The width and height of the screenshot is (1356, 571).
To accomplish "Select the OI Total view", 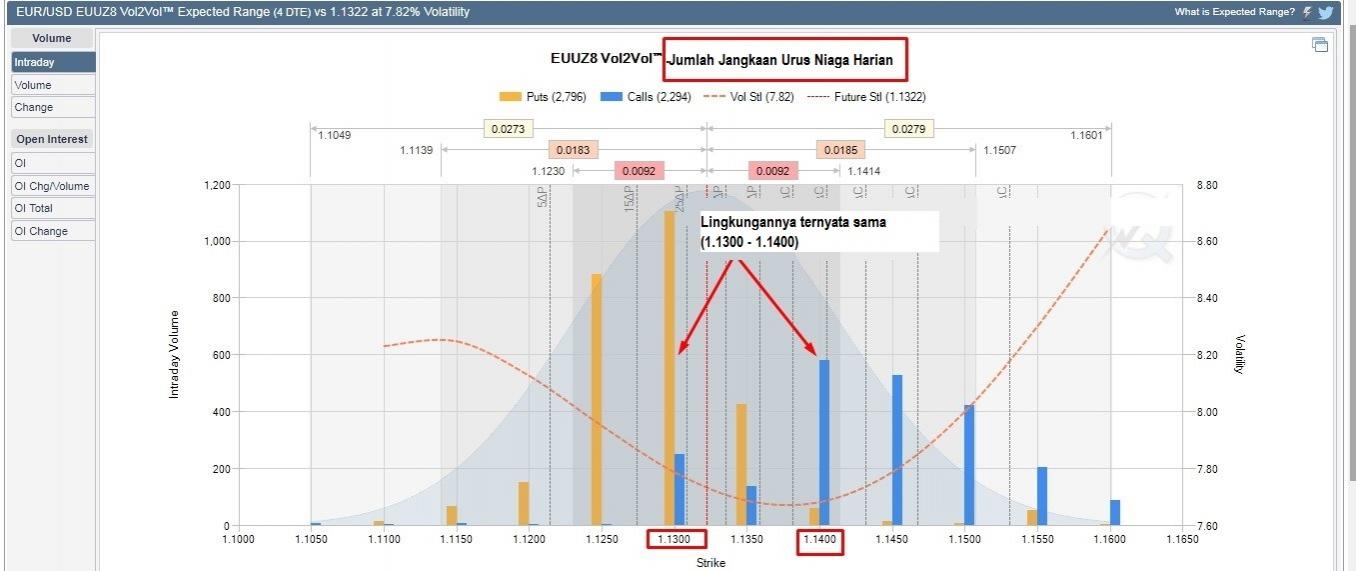I will (53, 208).
